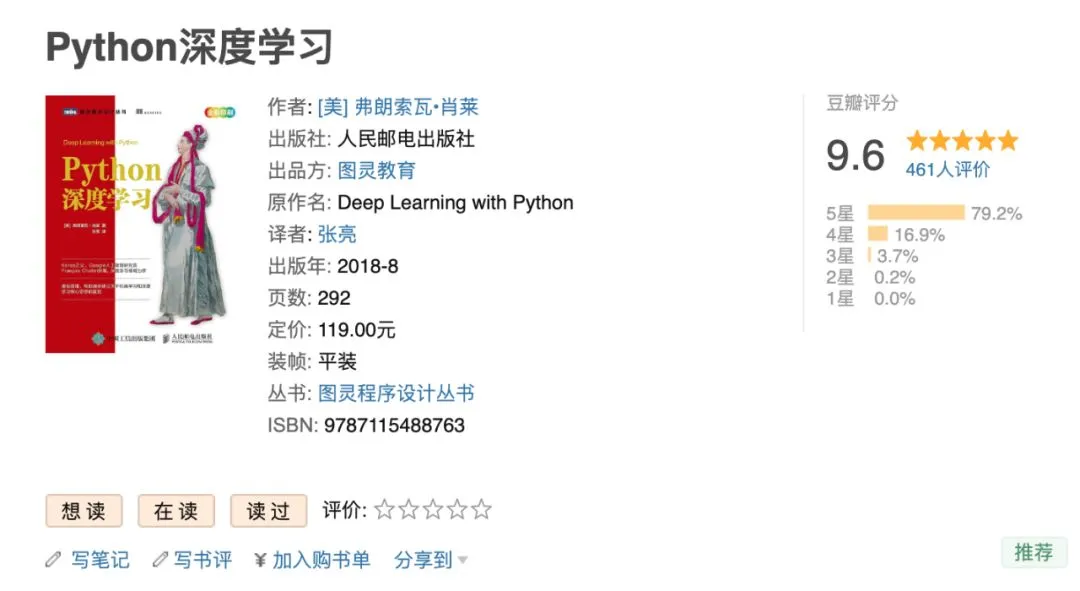Click the price 119.00元
Image resolution: width=1080 pixels, height=591 pixels.
[357, 330]
